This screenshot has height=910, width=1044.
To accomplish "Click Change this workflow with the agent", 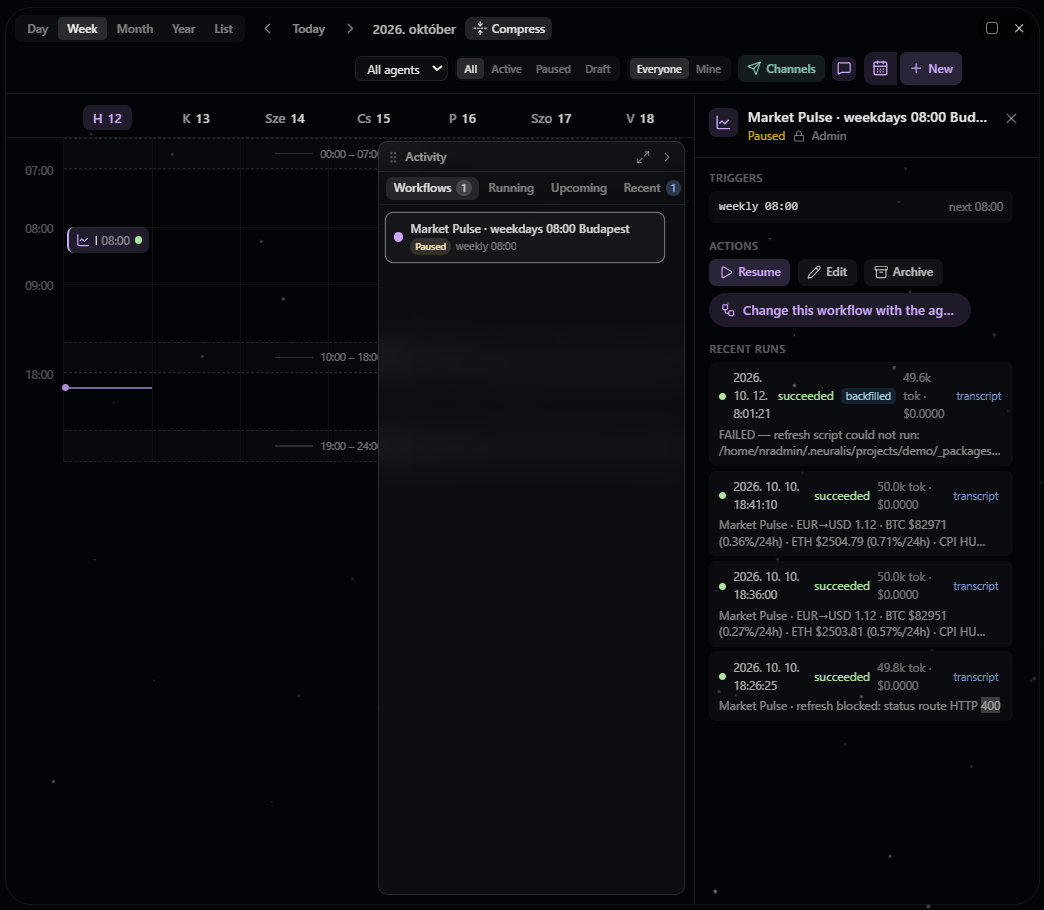I will tap(839, 310).
